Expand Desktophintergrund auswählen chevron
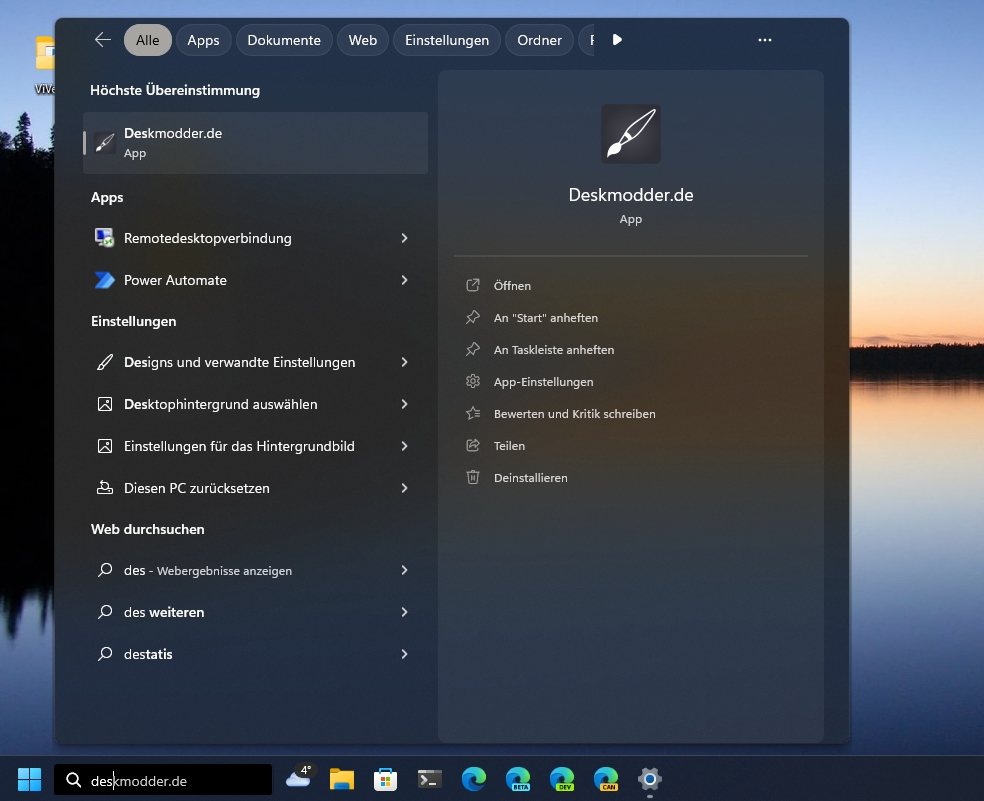 (x=405, y=404)
